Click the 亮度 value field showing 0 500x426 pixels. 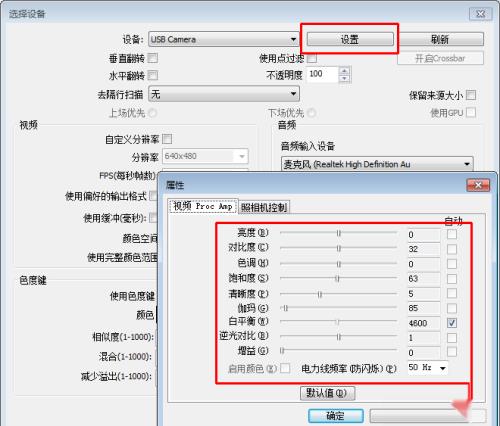424,235
